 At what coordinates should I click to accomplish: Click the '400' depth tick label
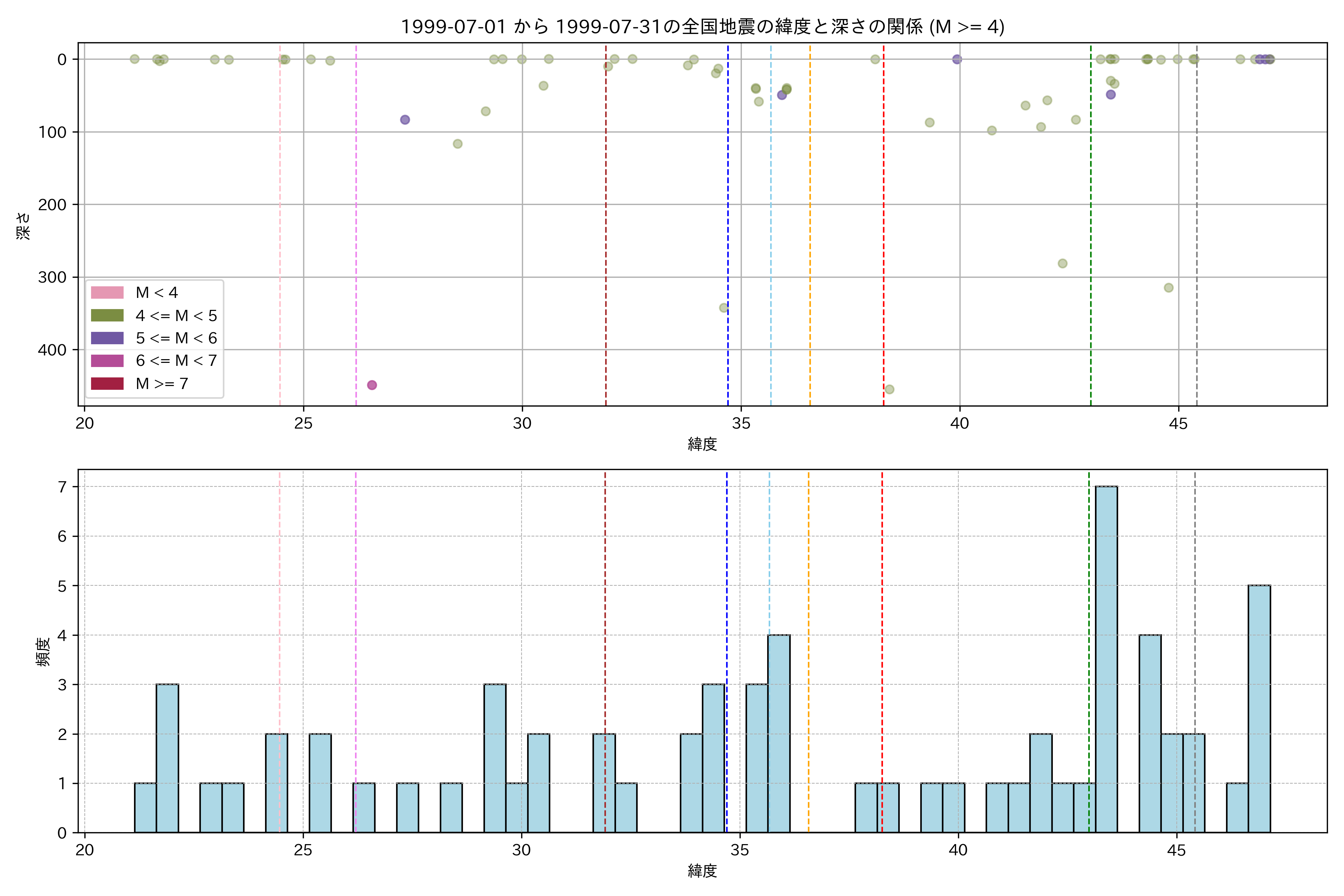tap(52, 350)
